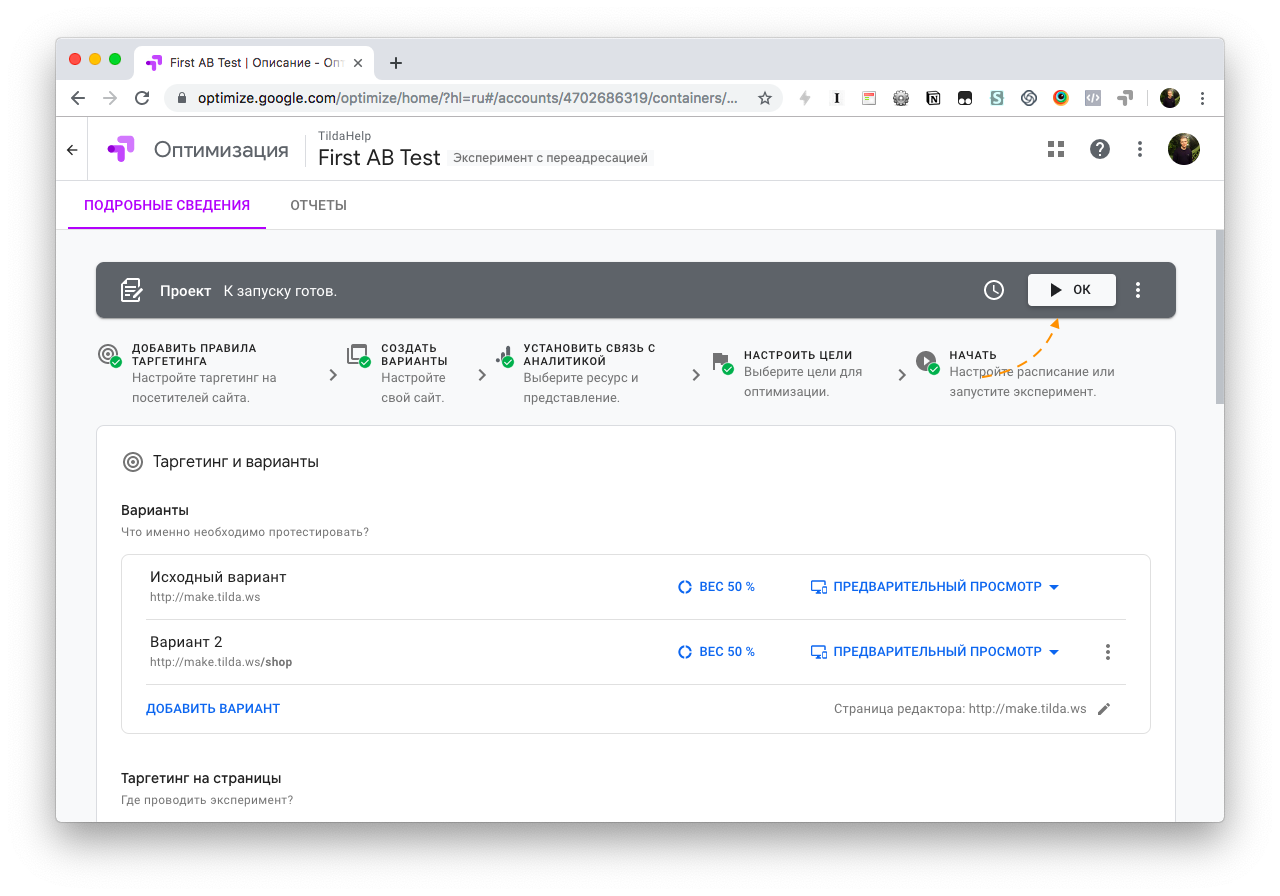Click the TildaHelp container name
The width and height of the screenshot is (1280, 896).
click(345, 135)
